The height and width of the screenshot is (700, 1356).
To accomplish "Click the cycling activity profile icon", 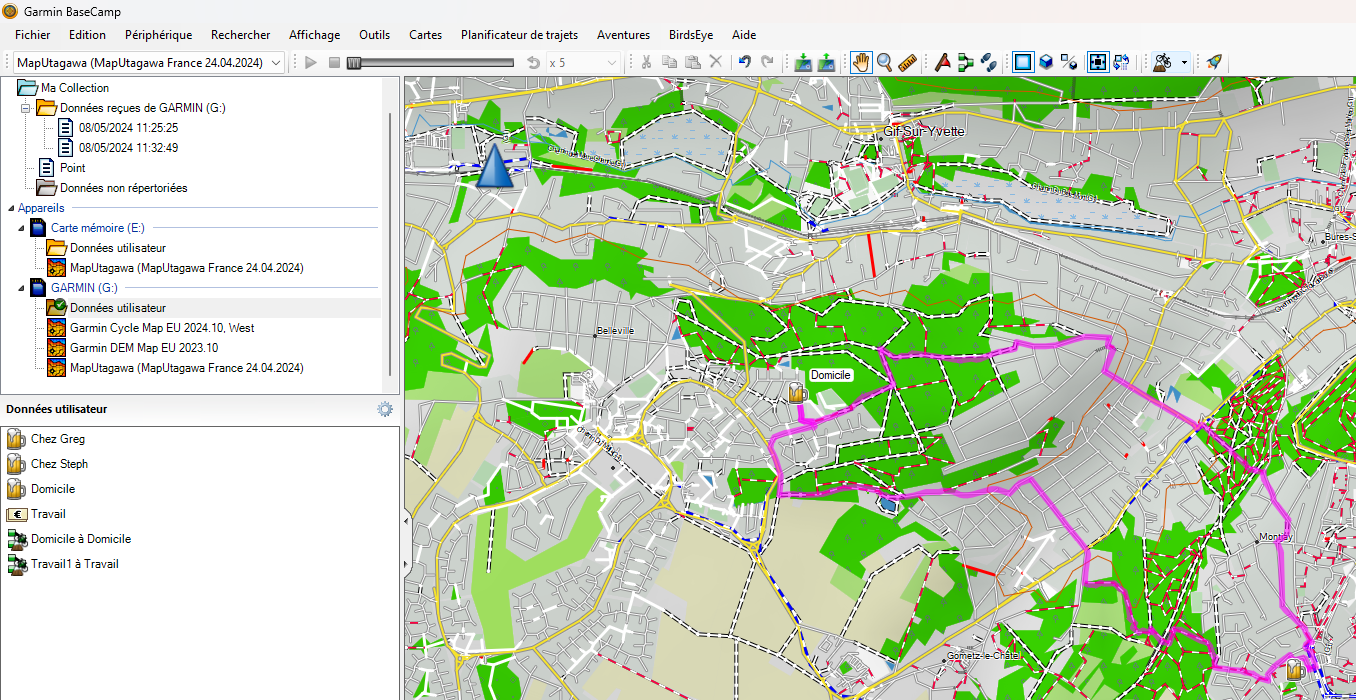I will (x=1162, y=62).
